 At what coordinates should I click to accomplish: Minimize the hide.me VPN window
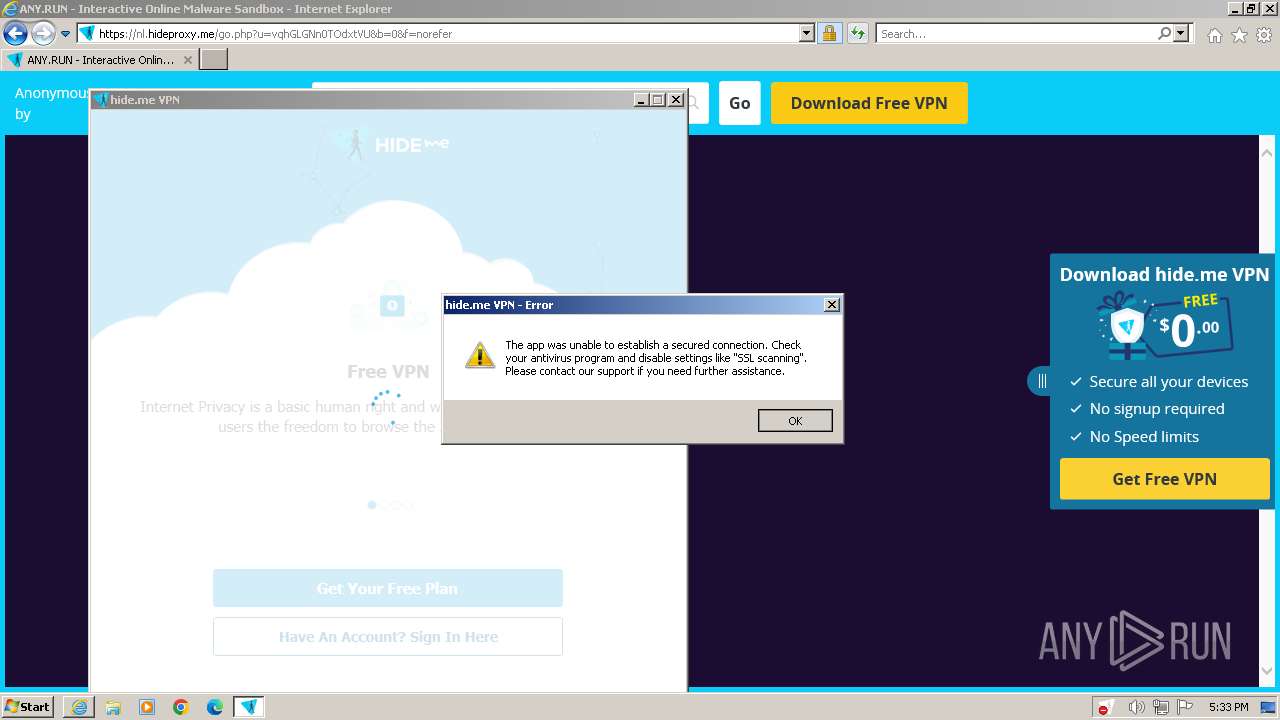pos(641,100)
